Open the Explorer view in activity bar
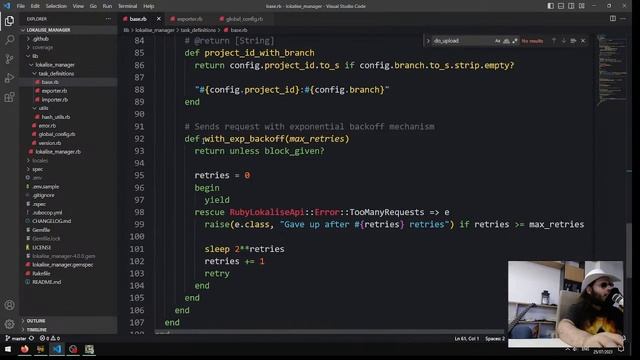This screenshot has height=360, width=640. (9, 21)
